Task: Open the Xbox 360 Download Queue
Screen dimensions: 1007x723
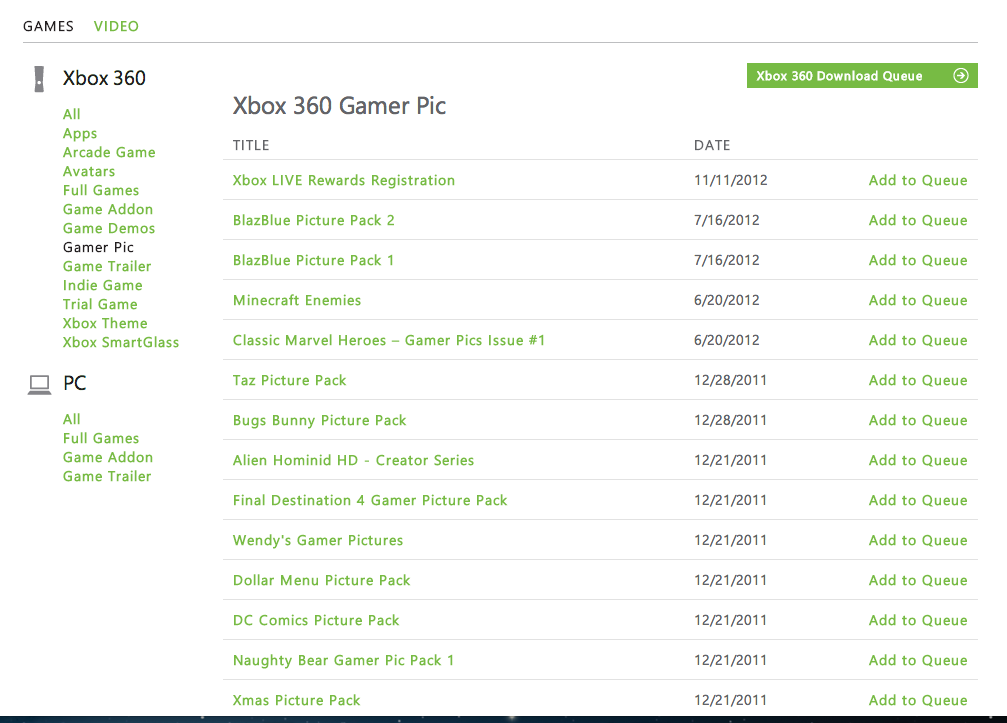Action: (862, 76)
